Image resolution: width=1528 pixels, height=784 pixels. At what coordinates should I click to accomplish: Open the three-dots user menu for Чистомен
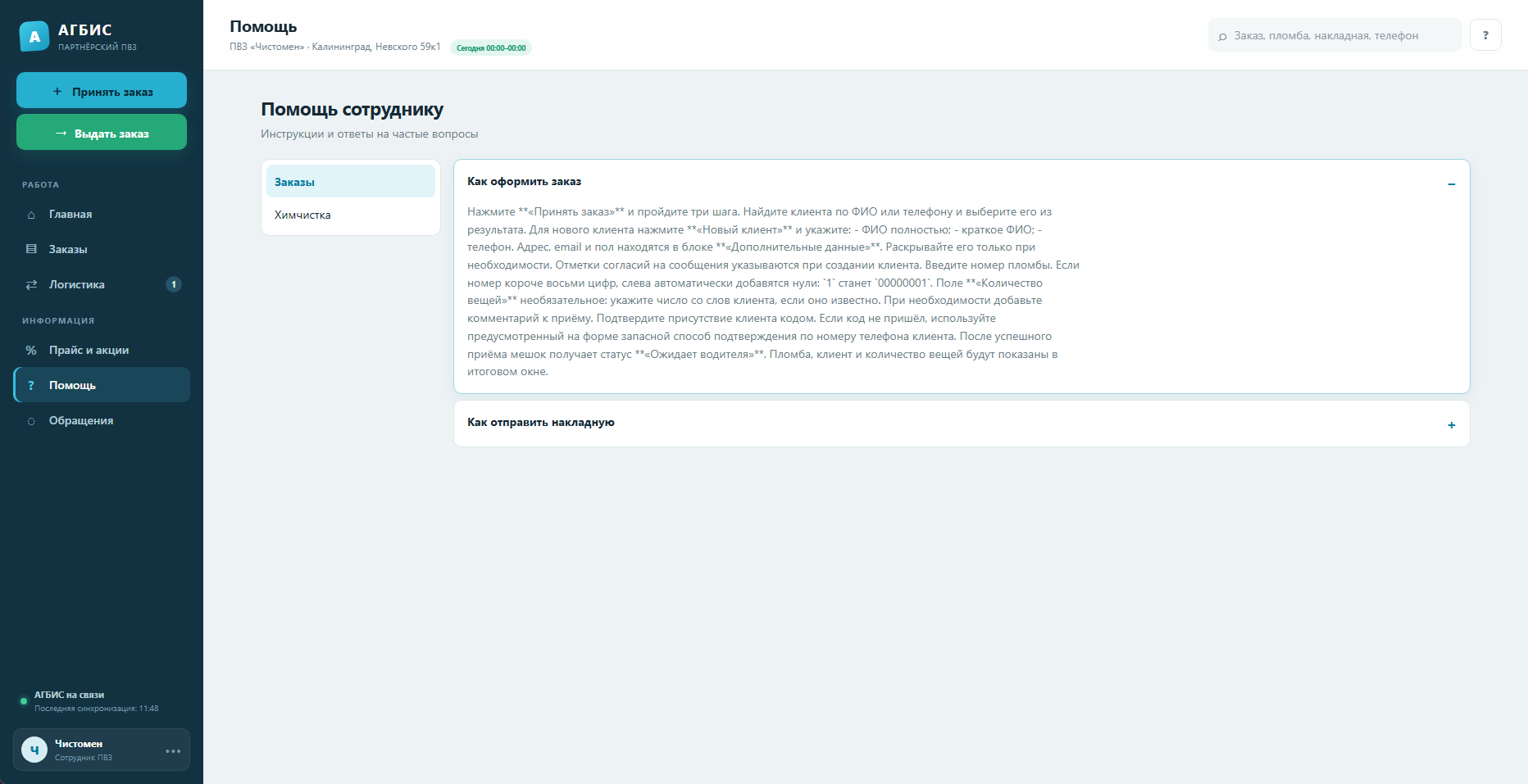coord(173,750)
